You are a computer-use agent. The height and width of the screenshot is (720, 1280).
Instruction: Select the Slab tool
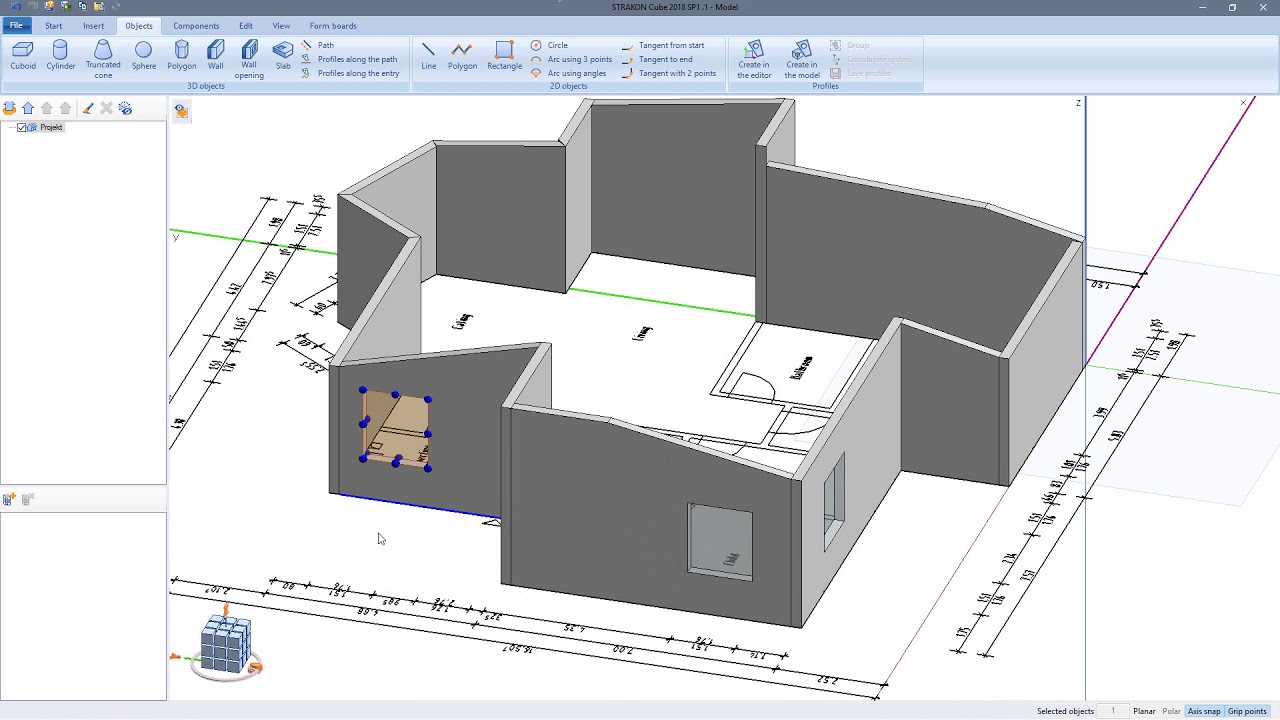(283, 56)
